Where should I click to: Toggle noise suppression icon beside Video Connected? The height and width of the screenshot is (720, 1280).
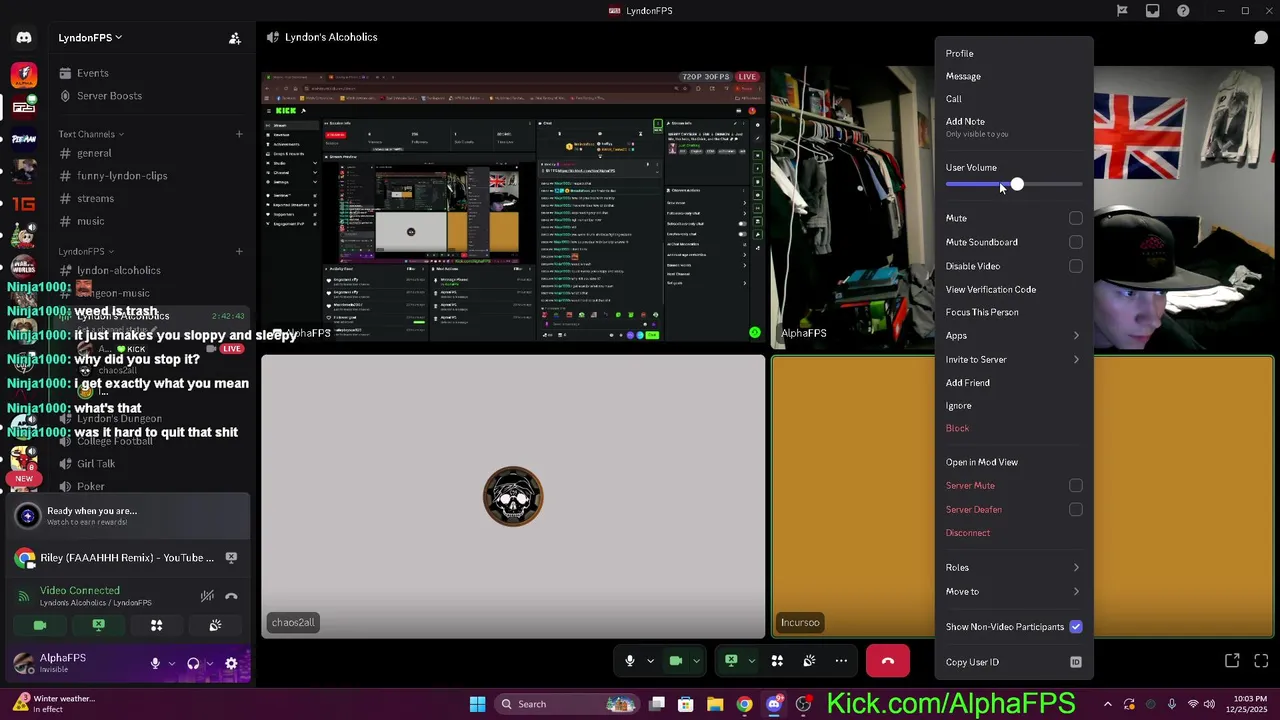pos(207,597)
